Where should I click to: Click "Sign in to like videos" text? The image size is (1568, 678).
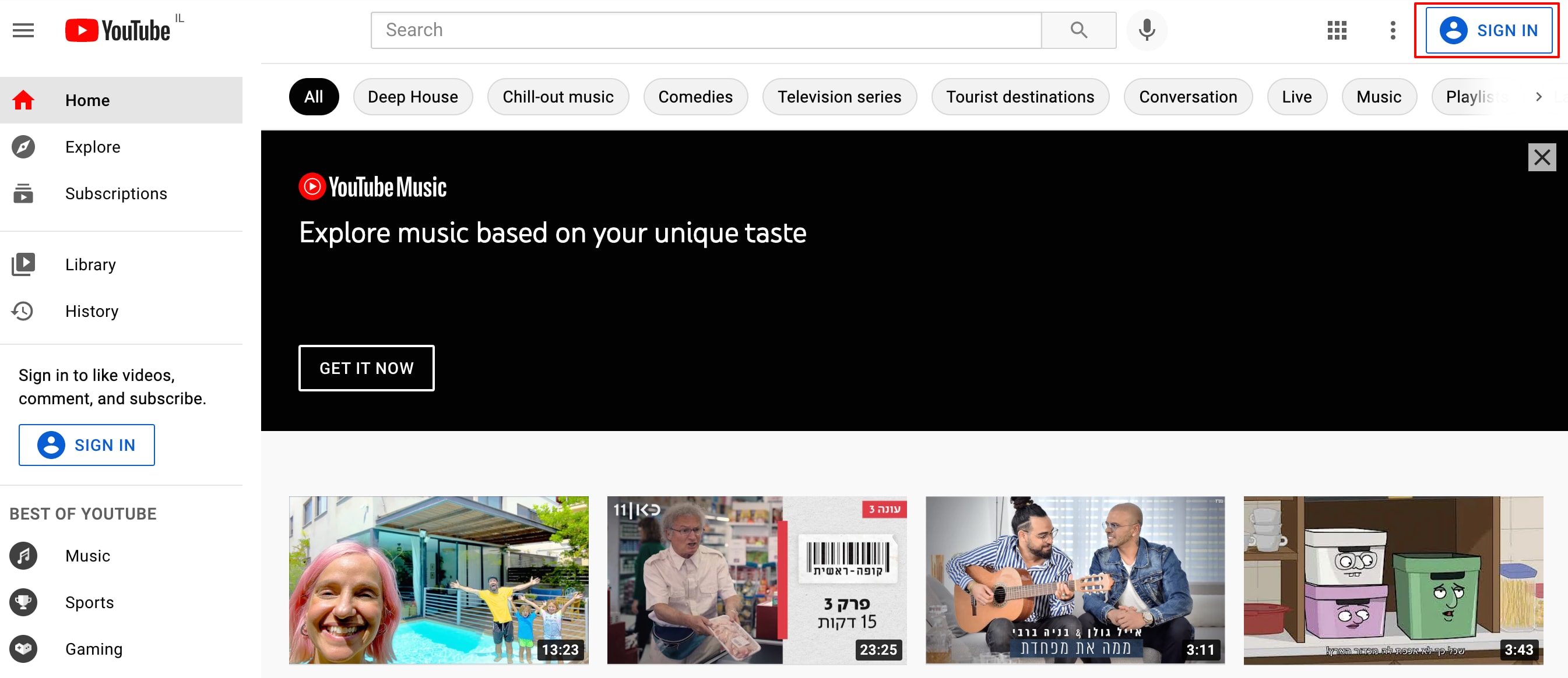[x=96, y=375]
